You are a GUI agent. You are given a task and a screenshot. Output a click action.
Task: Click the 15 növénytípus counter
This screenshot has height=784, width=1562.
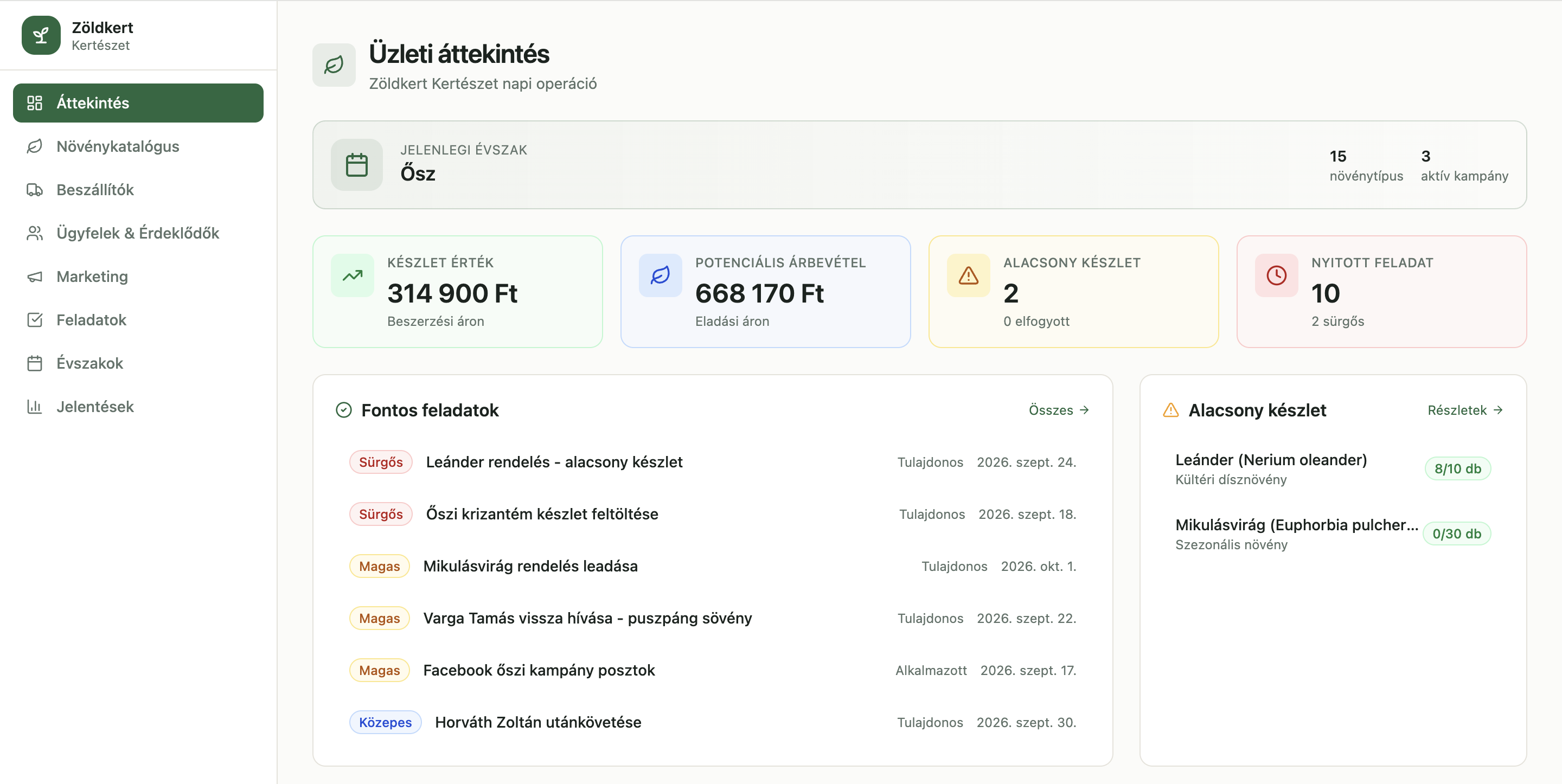coord(1366,165)
